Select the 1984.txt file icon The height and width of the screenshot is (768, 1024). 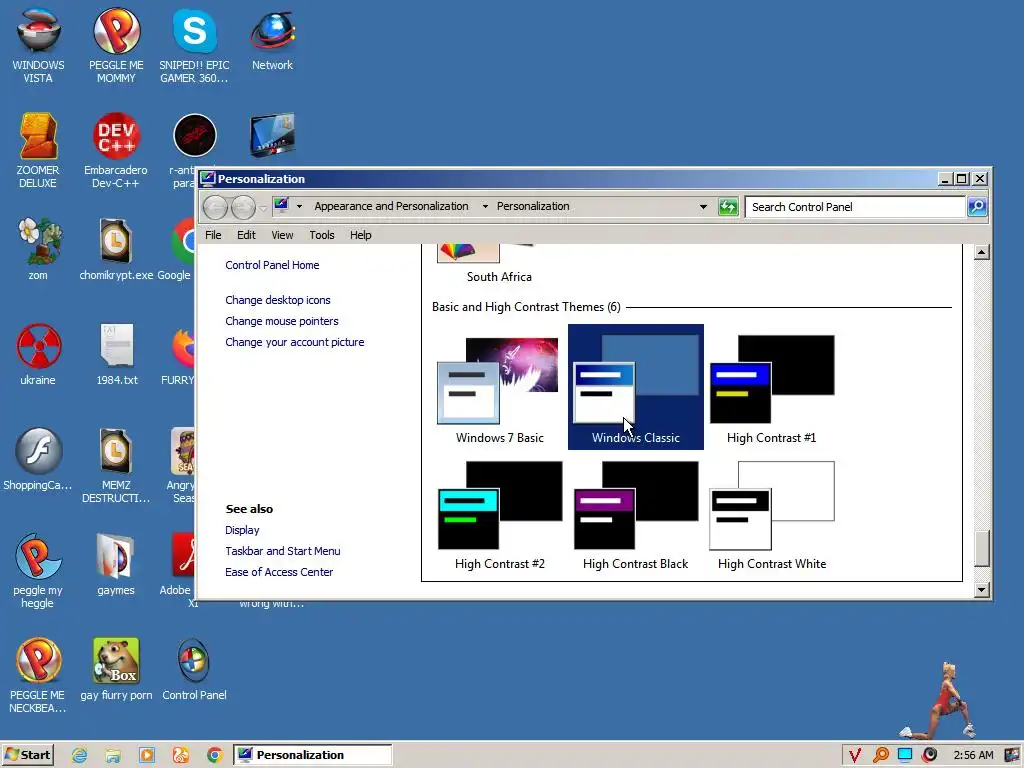point(117,354)
